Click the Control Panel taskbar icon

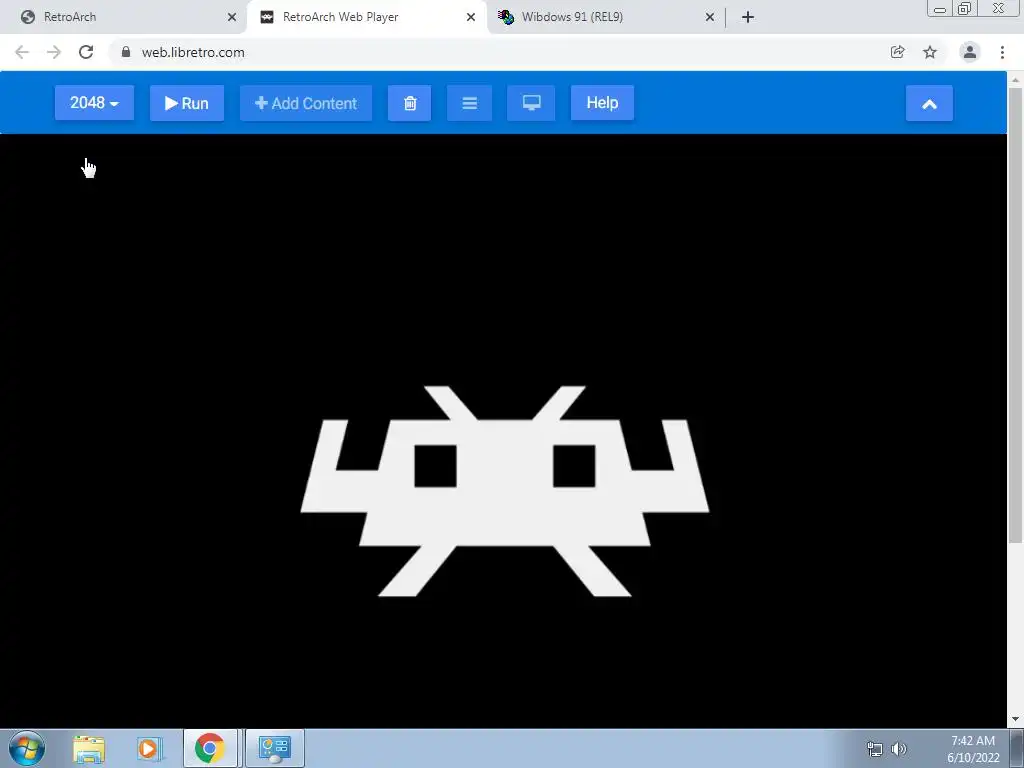click(x=274, y=748)
